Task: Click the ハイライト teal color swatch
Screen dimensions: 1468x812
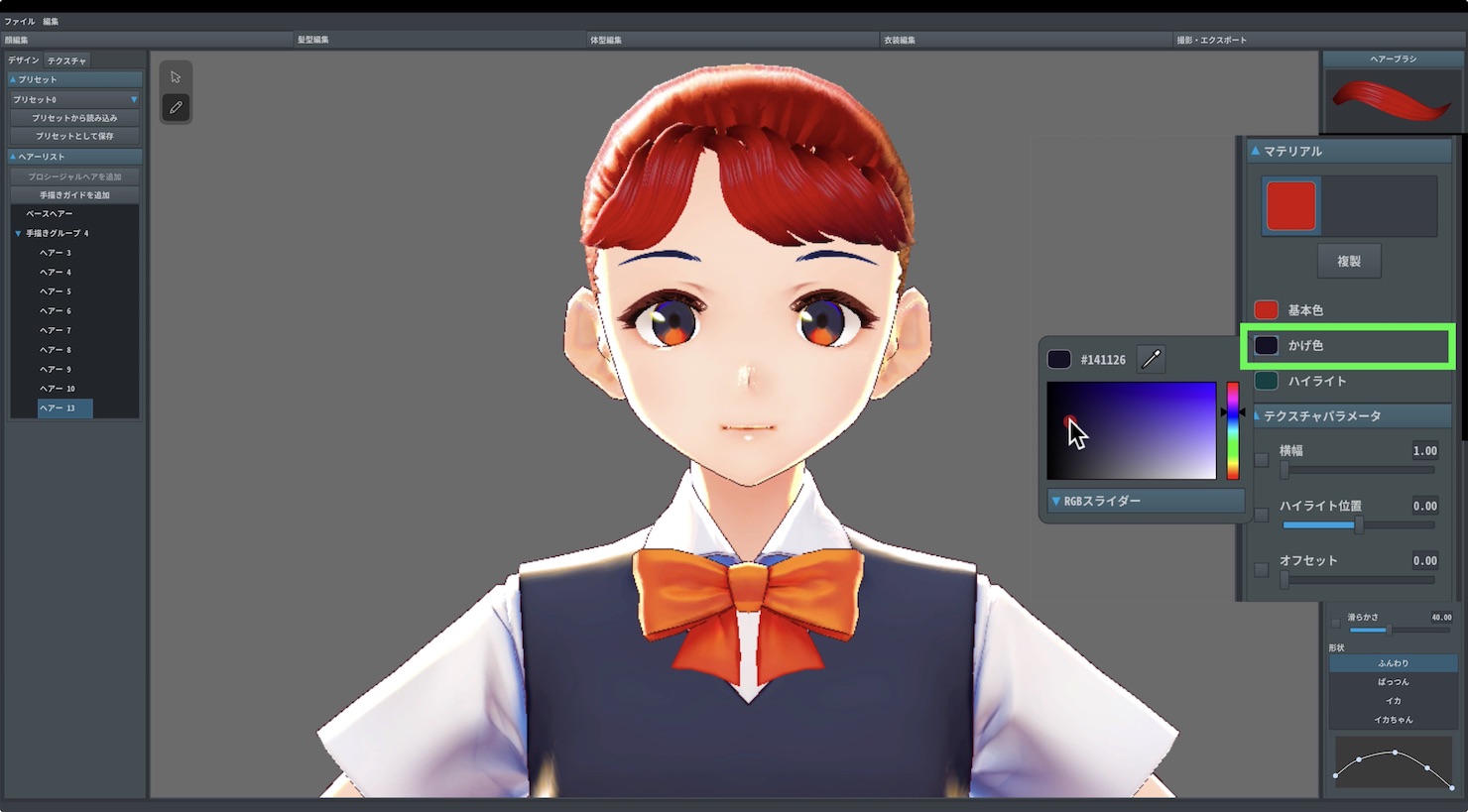Action: (1266, 381)
